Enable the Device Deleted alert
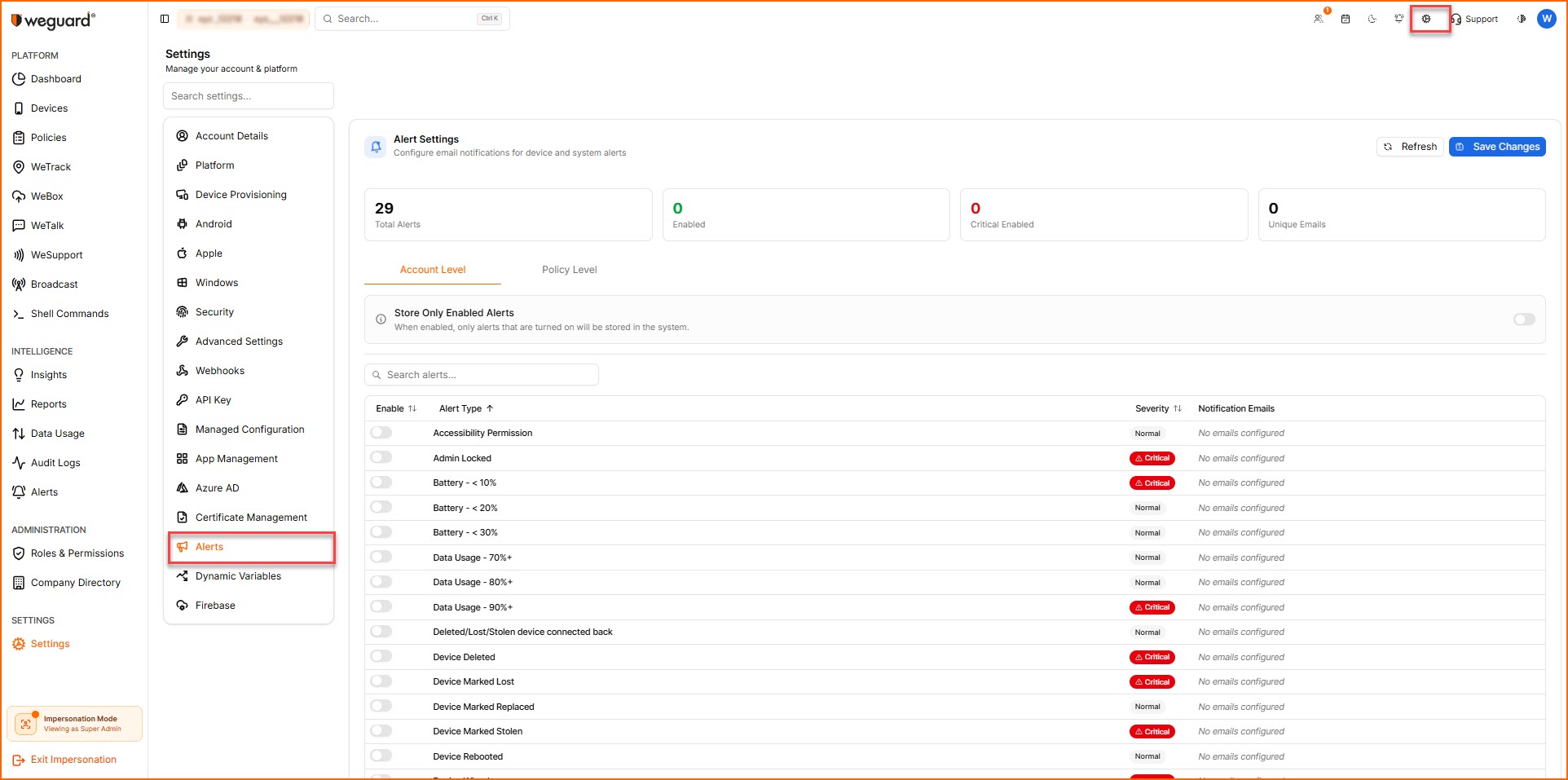1568x780 pixels. pos(381,656)
